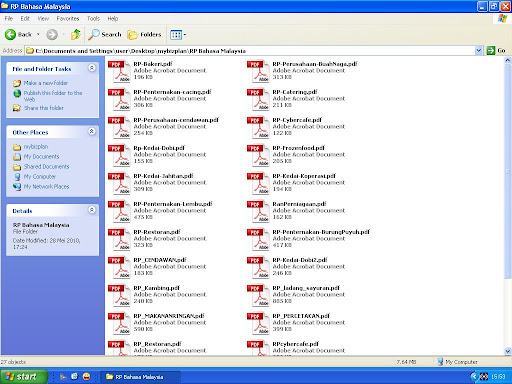
Task: Open mybizplan in Other Places
Action: pyautogui.click(x=36, y=147)
